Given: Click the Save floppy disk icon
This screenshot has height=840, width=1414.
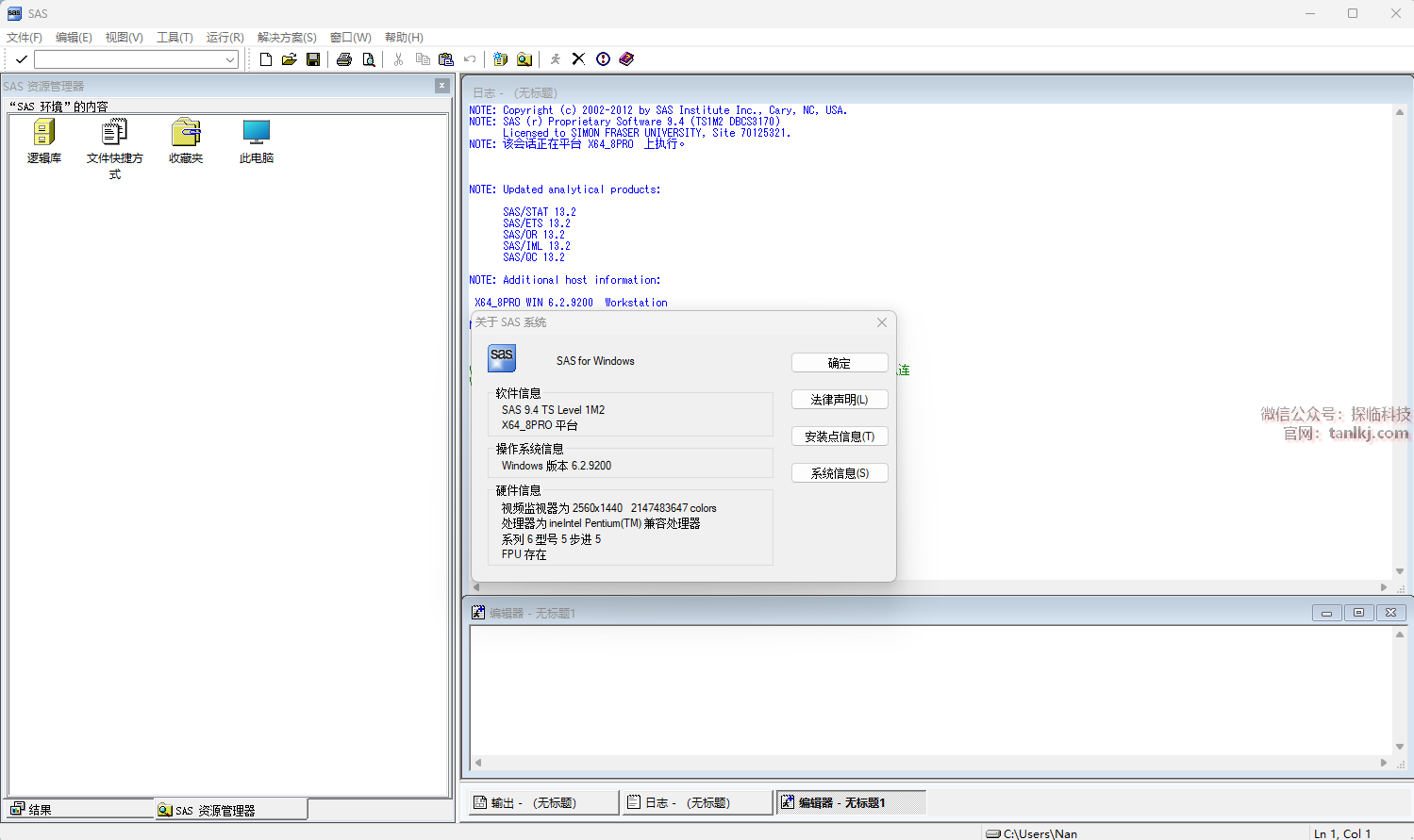Looking at the screenshot, I should 313,59.
